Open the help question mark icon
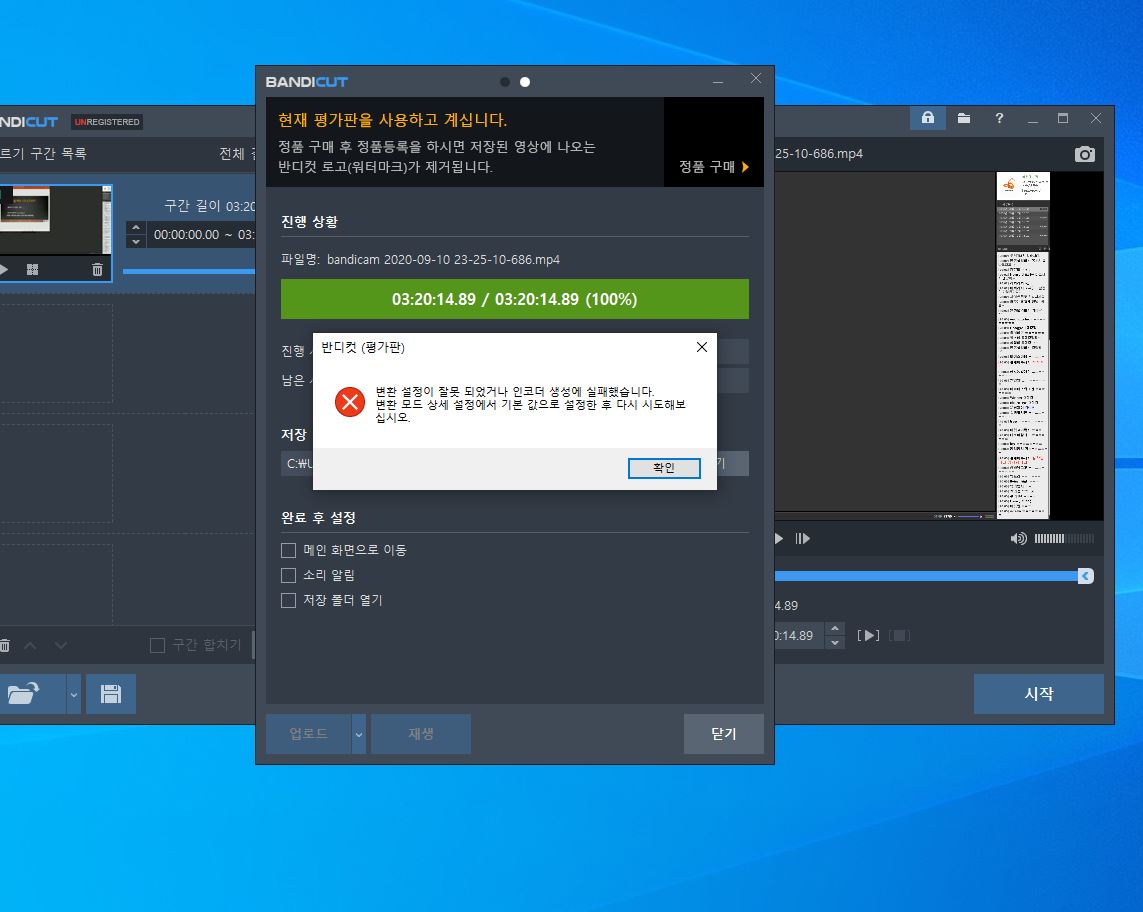Screen dimensions: 1143x912 999,118
